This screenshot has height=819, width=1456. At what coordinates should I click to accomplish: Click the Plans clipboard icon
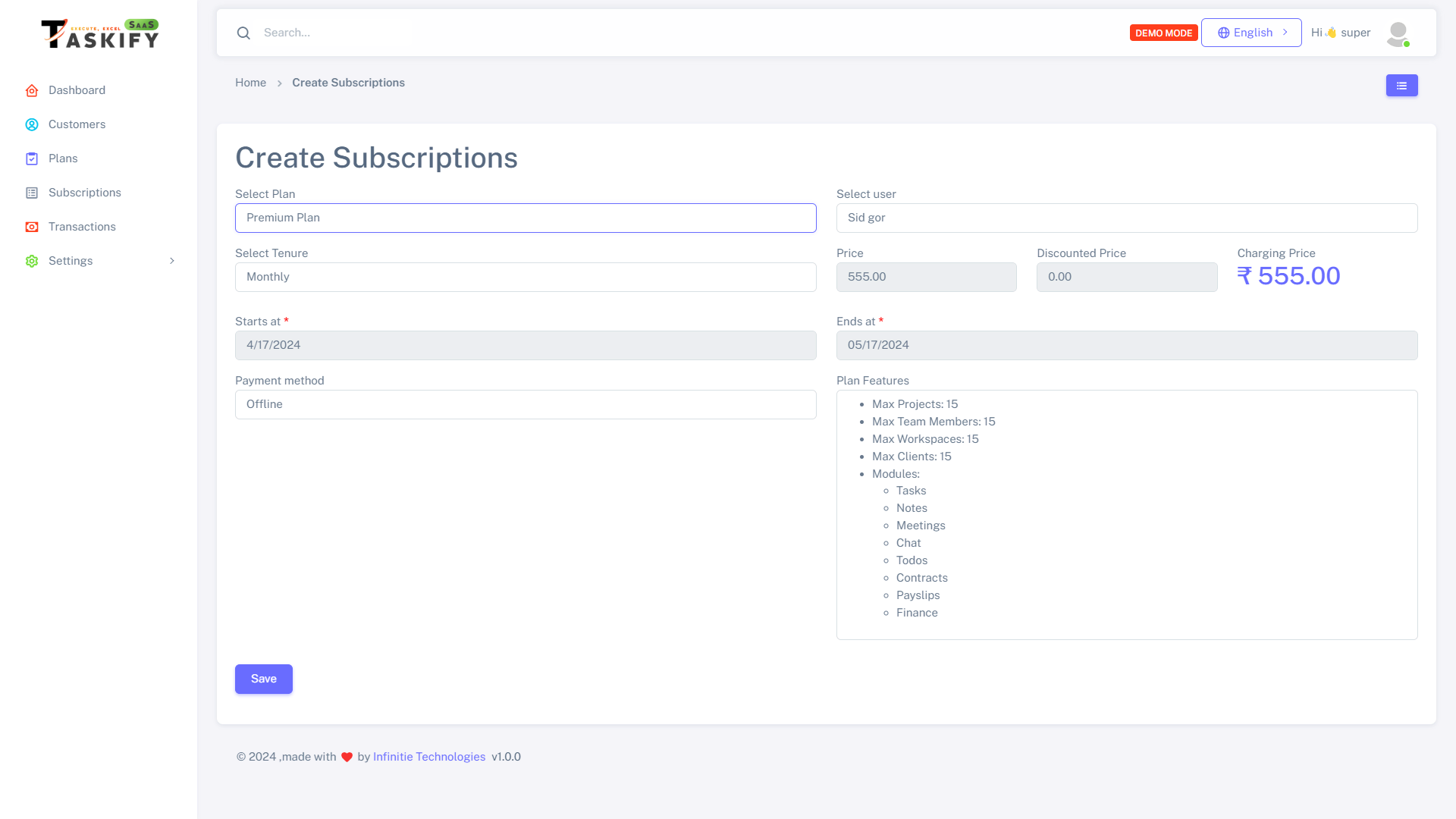point(32,159)
